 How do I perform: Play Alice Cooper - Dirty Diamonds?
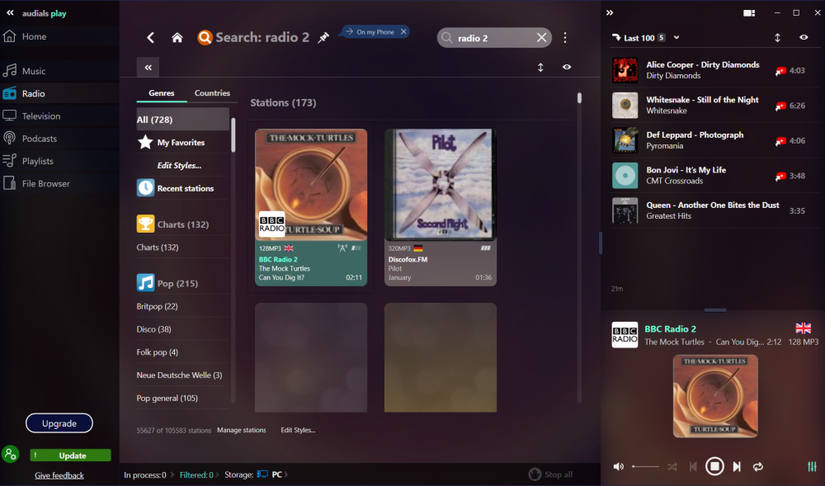coord(713,70)
